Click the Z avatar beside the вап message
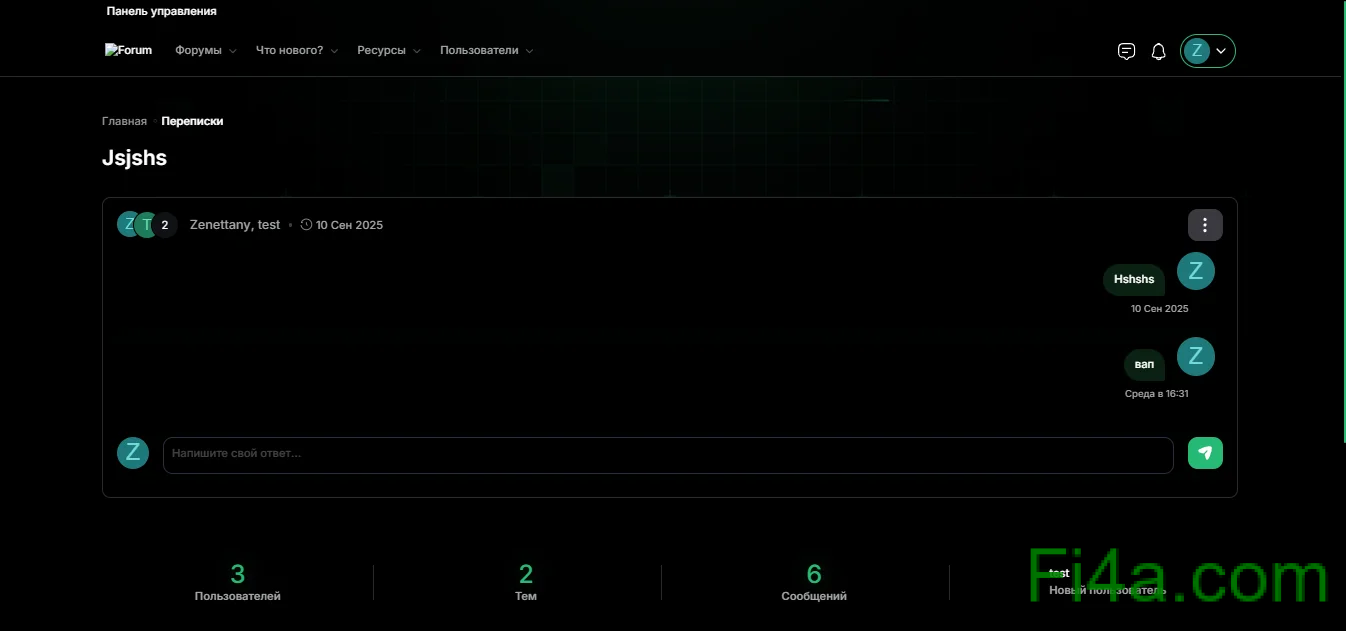The width and height of the screenshot is (1346, 631). click(x=1195, y=356)
